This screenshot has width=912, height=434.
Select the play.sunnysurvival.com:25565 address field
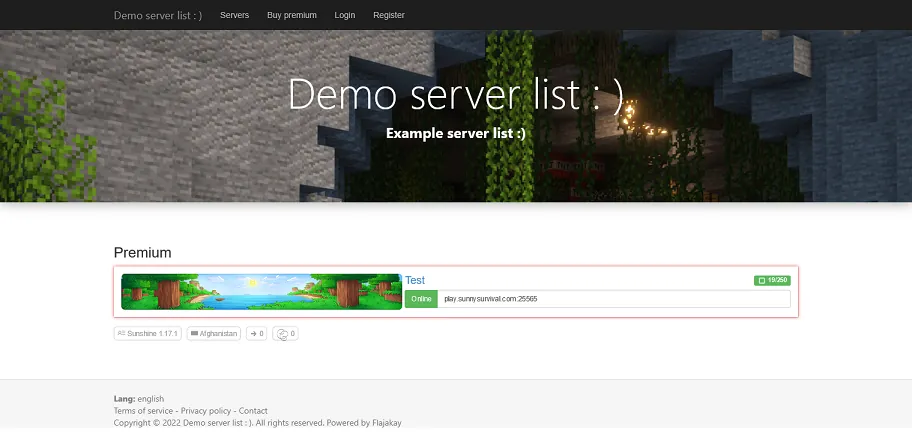(614, 299)
